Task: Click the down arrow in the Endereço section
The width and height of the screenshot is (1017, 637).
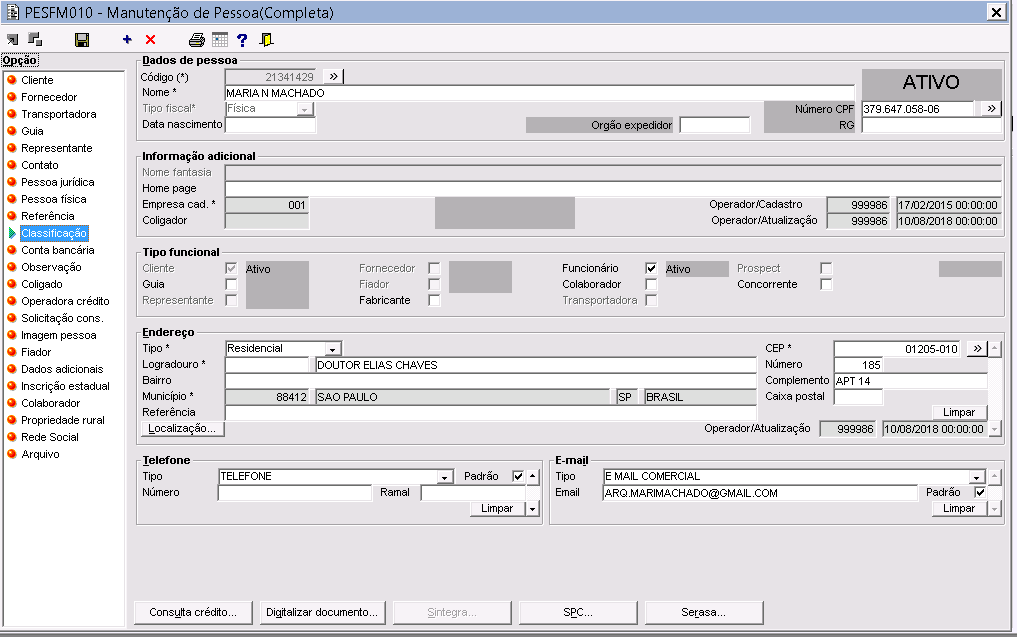Action: 994,429
